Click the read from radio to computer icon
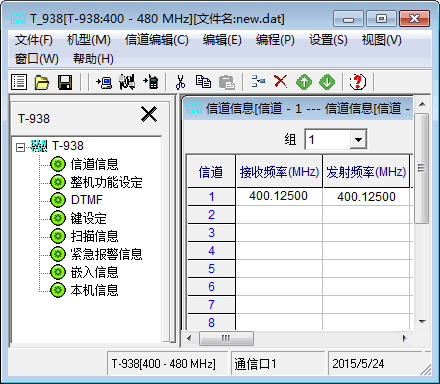440x384 pixels. tap(104, 82)
